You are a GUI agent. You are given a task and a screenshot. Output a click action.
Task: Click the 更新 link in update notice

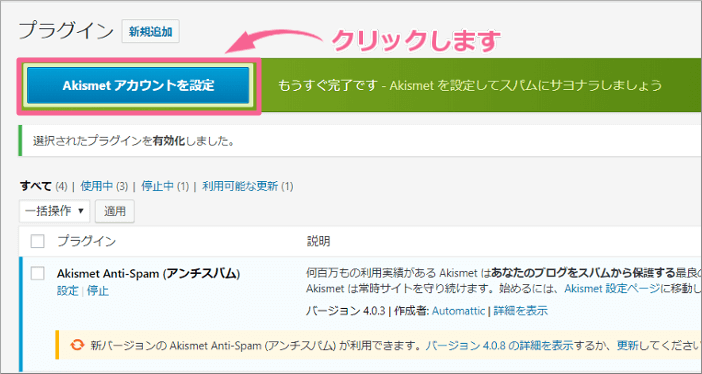(x=628, y=345)
